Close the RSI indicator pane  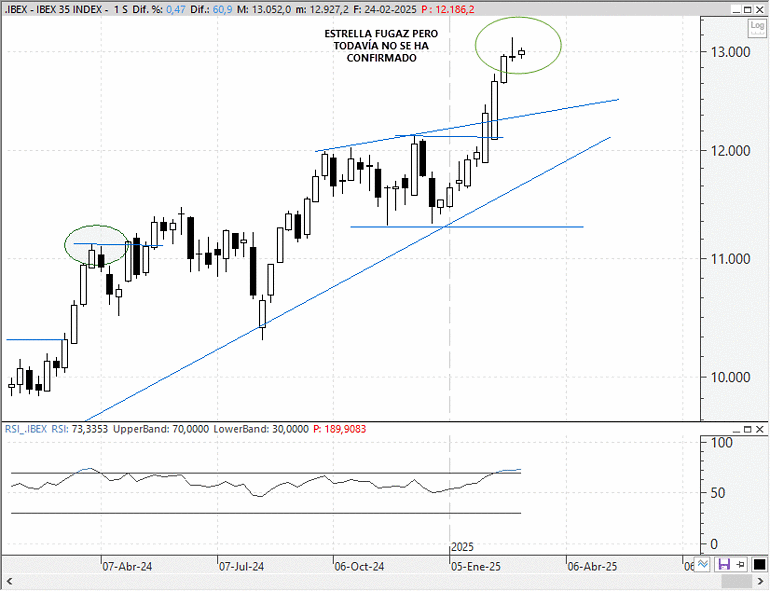(760, 429)
